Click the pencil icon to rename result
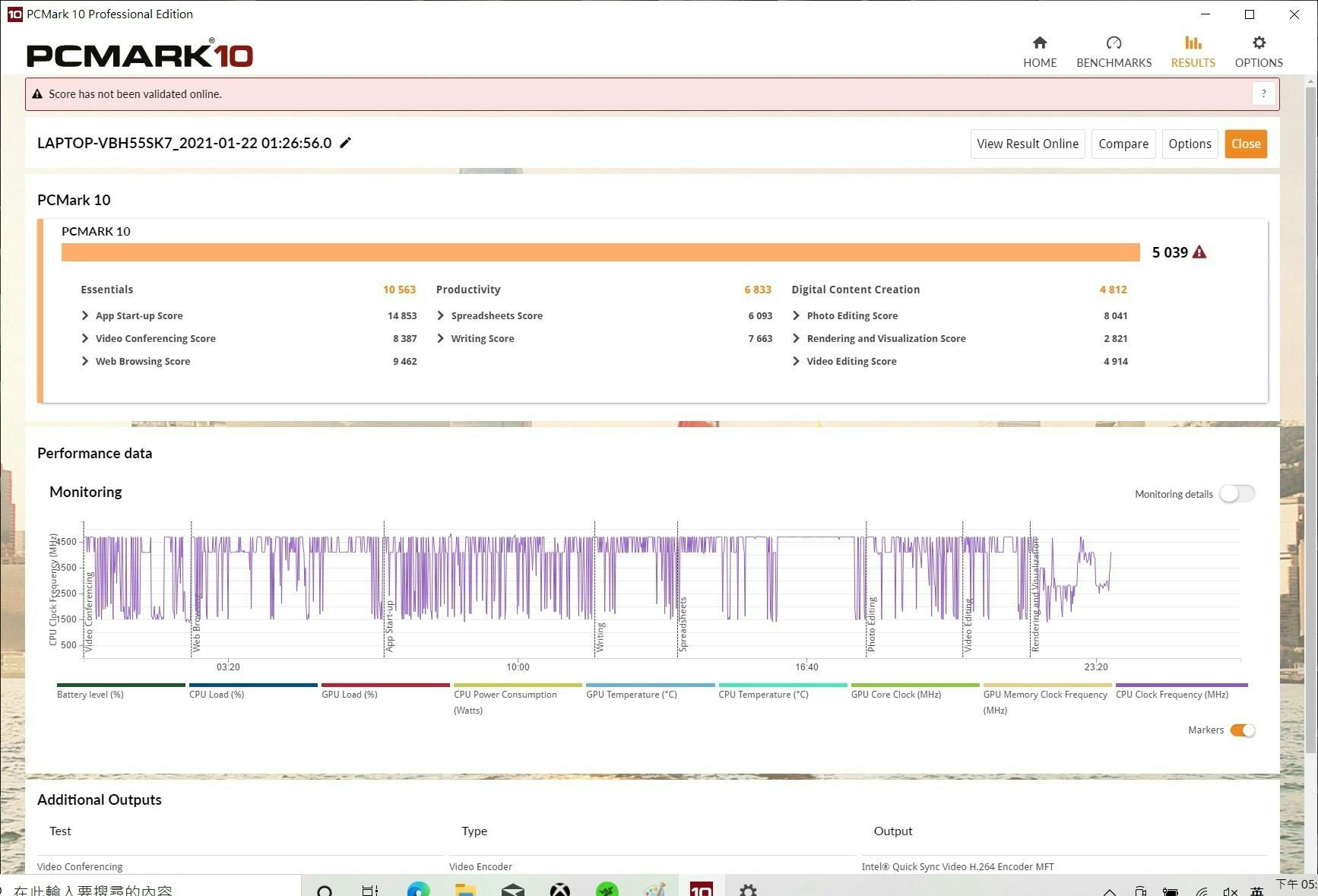Image resolution: width=1318 pixels, height=896 pixels. click(x=345, y=143)
